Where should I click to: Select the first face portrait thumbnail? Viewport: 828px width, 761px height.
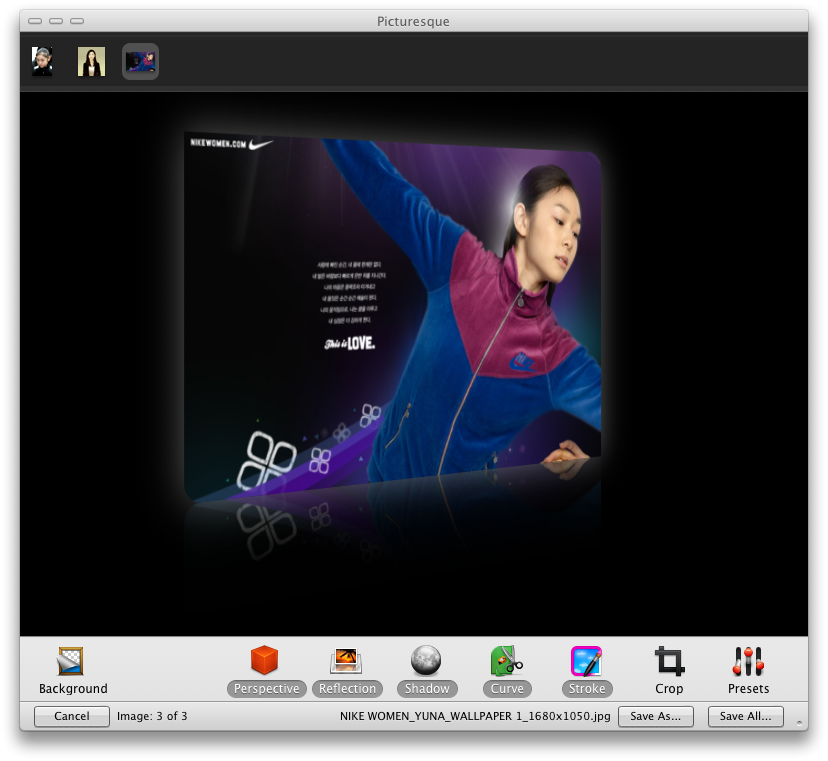(42, 61)
